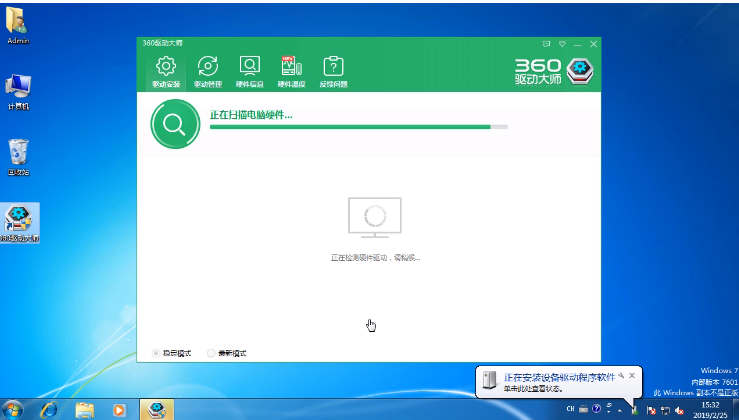Select the 最新模式 (latest mode) radio button
The width and height of the screenshot is (739, 420).
click(211, 352)
